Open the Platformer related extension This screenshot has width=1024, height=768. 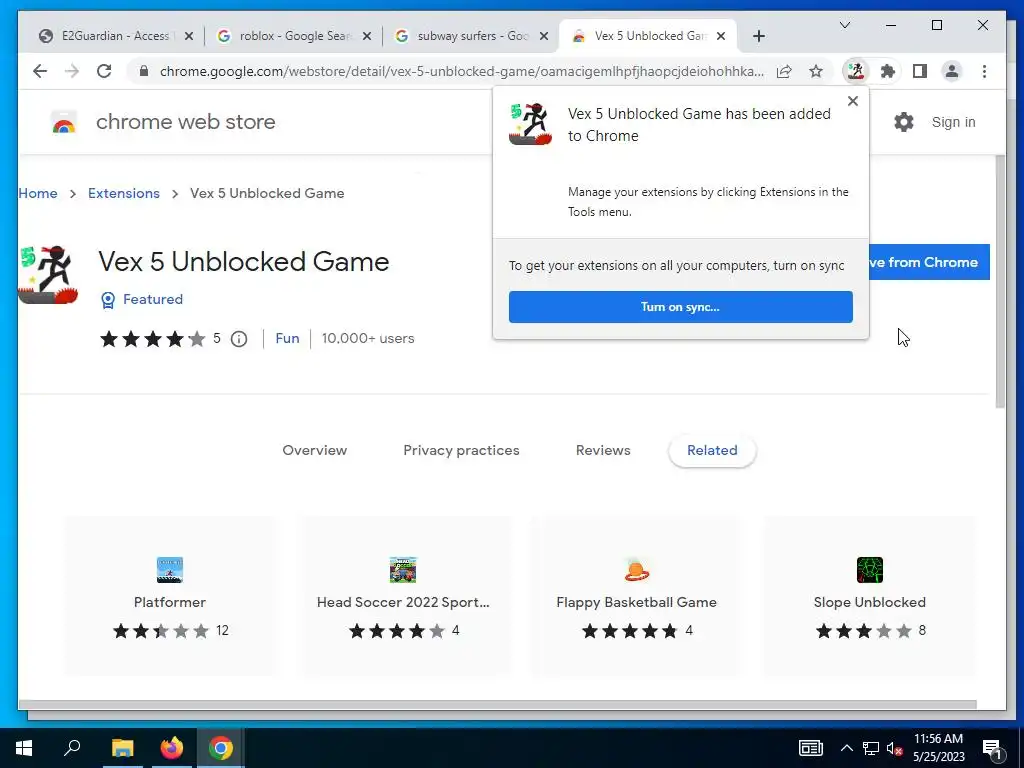170,596
